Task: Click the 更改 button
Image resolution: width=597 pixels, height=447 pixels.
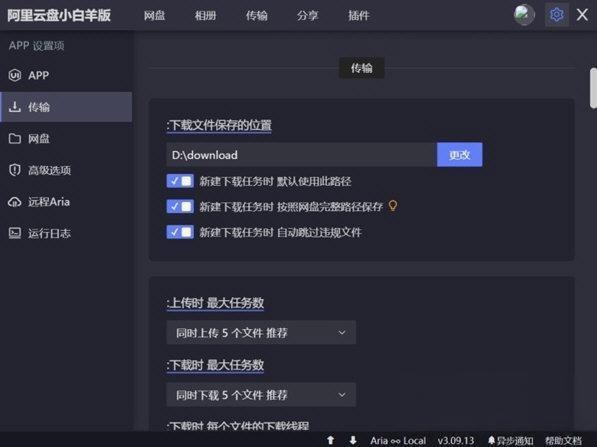Action: (x=460, y=155)
